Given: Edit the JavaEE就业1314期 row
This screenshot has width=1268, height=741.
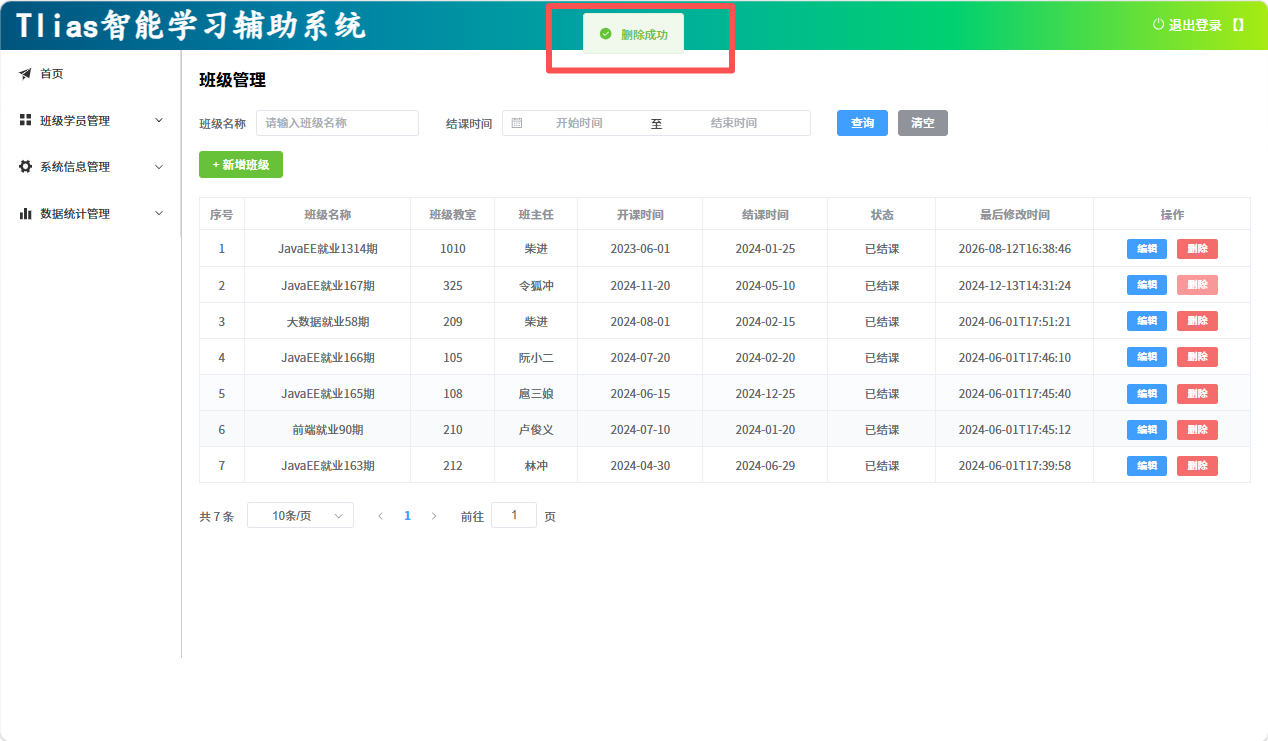Looking at the screenshot, I should [1147, 249].
